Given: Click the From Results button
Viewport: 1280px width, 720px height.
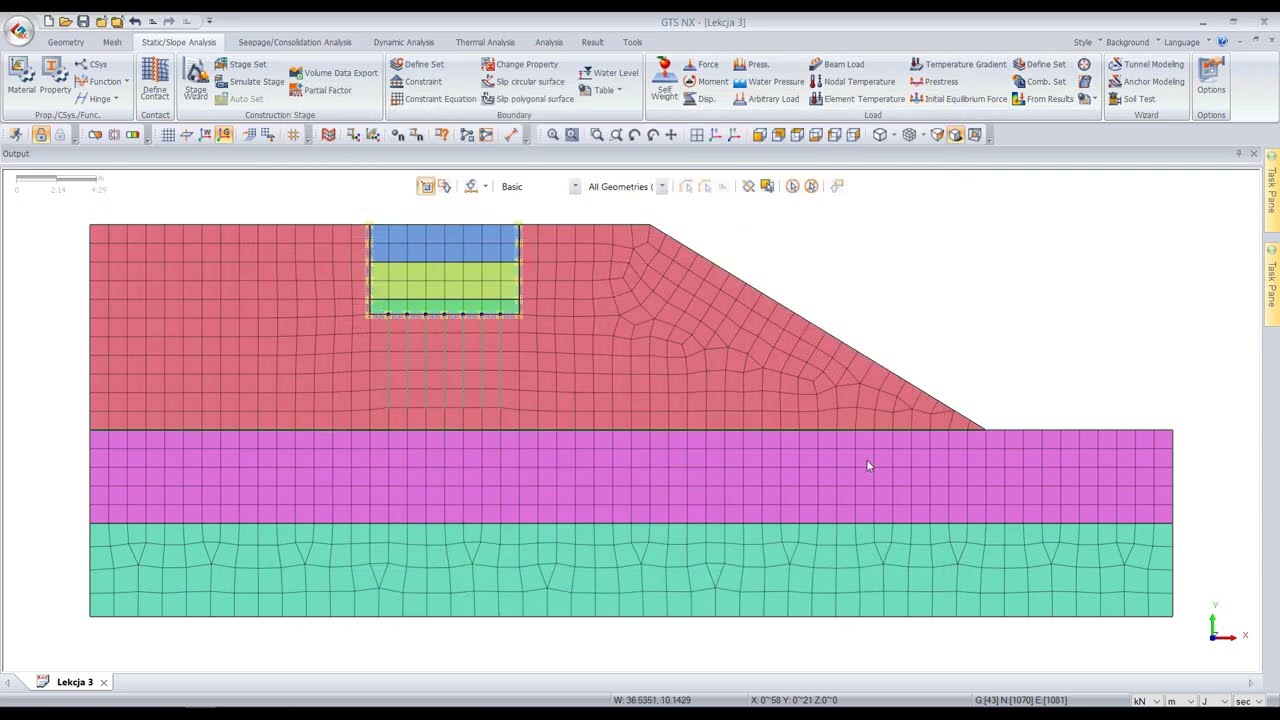Looking at the screenshot, I should coord(1042,99).
